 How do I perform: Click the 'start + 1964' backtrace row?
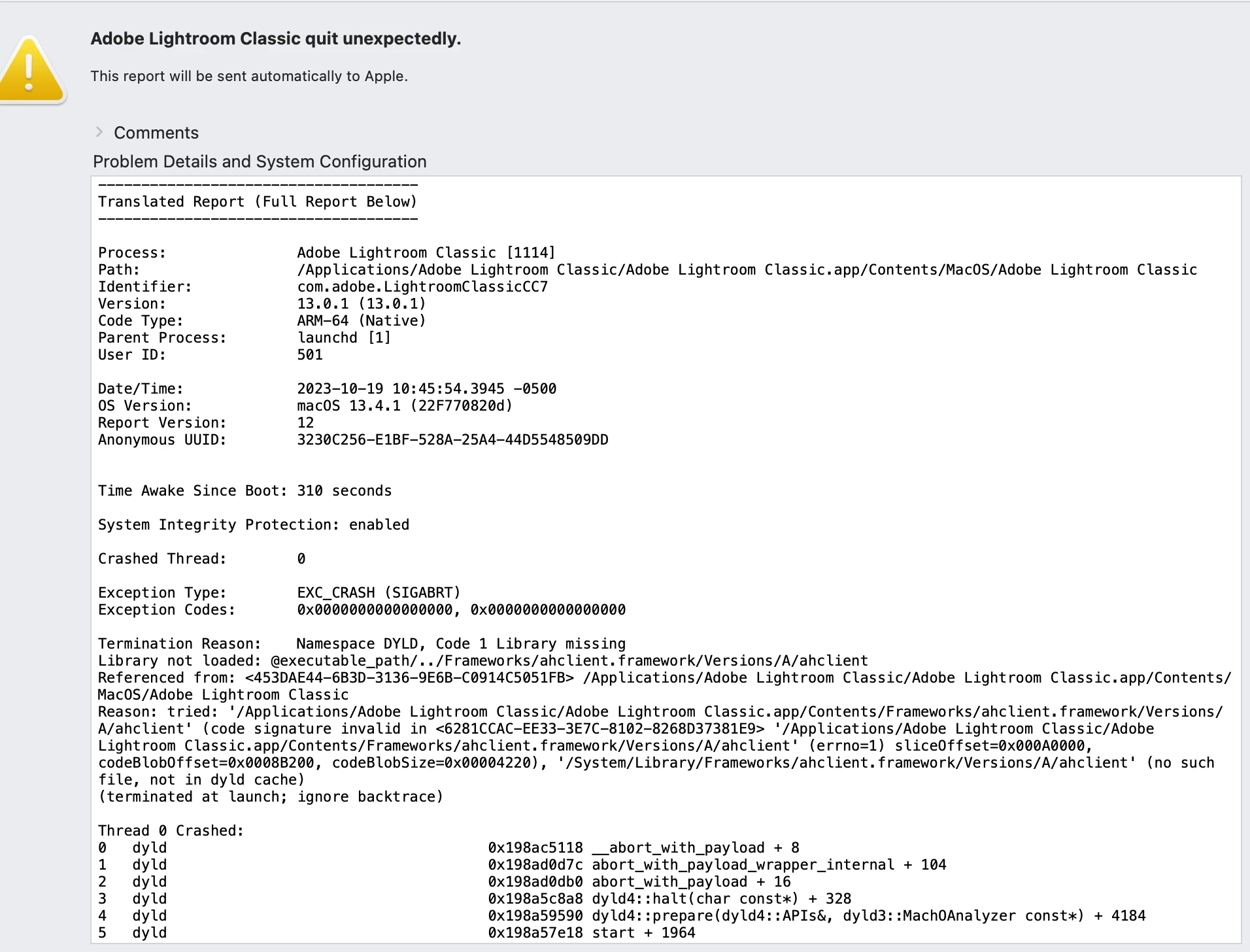point(397,932)
